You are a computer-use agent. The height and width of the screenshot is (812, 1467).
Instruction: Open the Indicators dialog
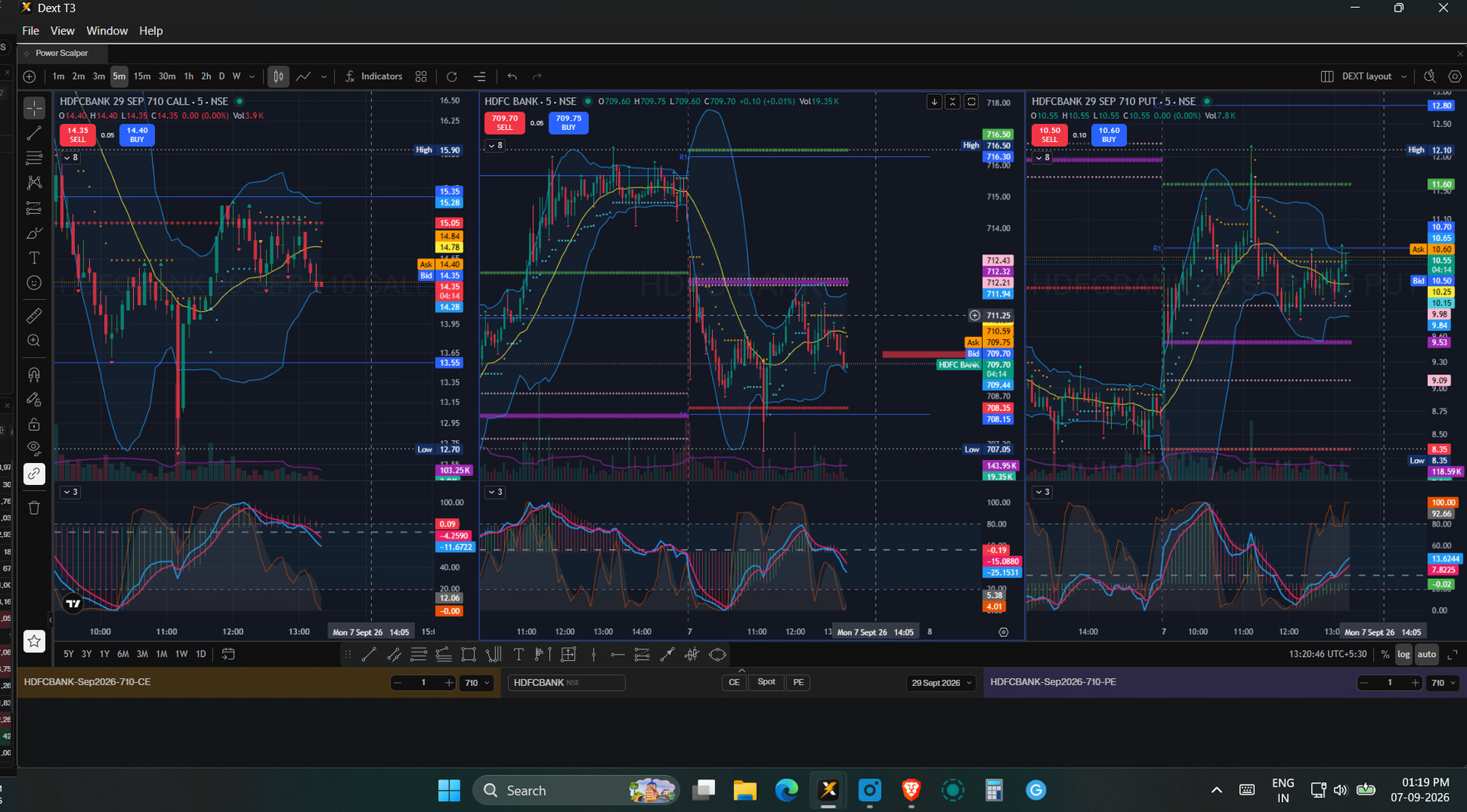point(374,76)
